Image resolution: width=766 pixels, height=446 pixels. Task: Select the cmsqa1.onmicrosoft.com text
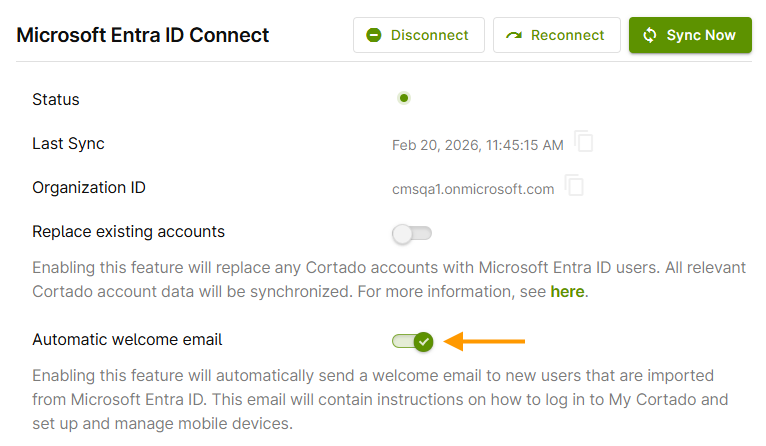point(473,188)
